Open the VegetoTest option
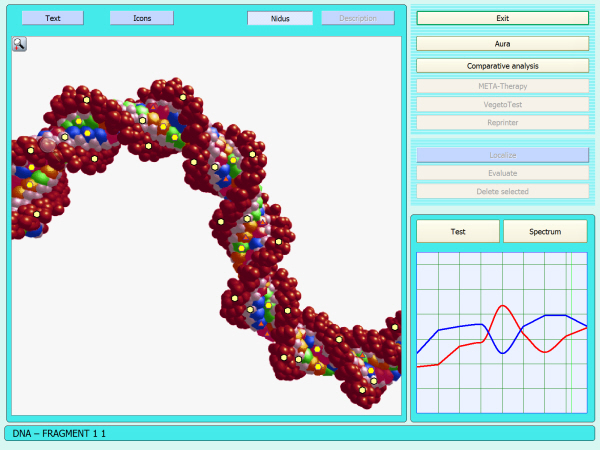 (502, 104)
